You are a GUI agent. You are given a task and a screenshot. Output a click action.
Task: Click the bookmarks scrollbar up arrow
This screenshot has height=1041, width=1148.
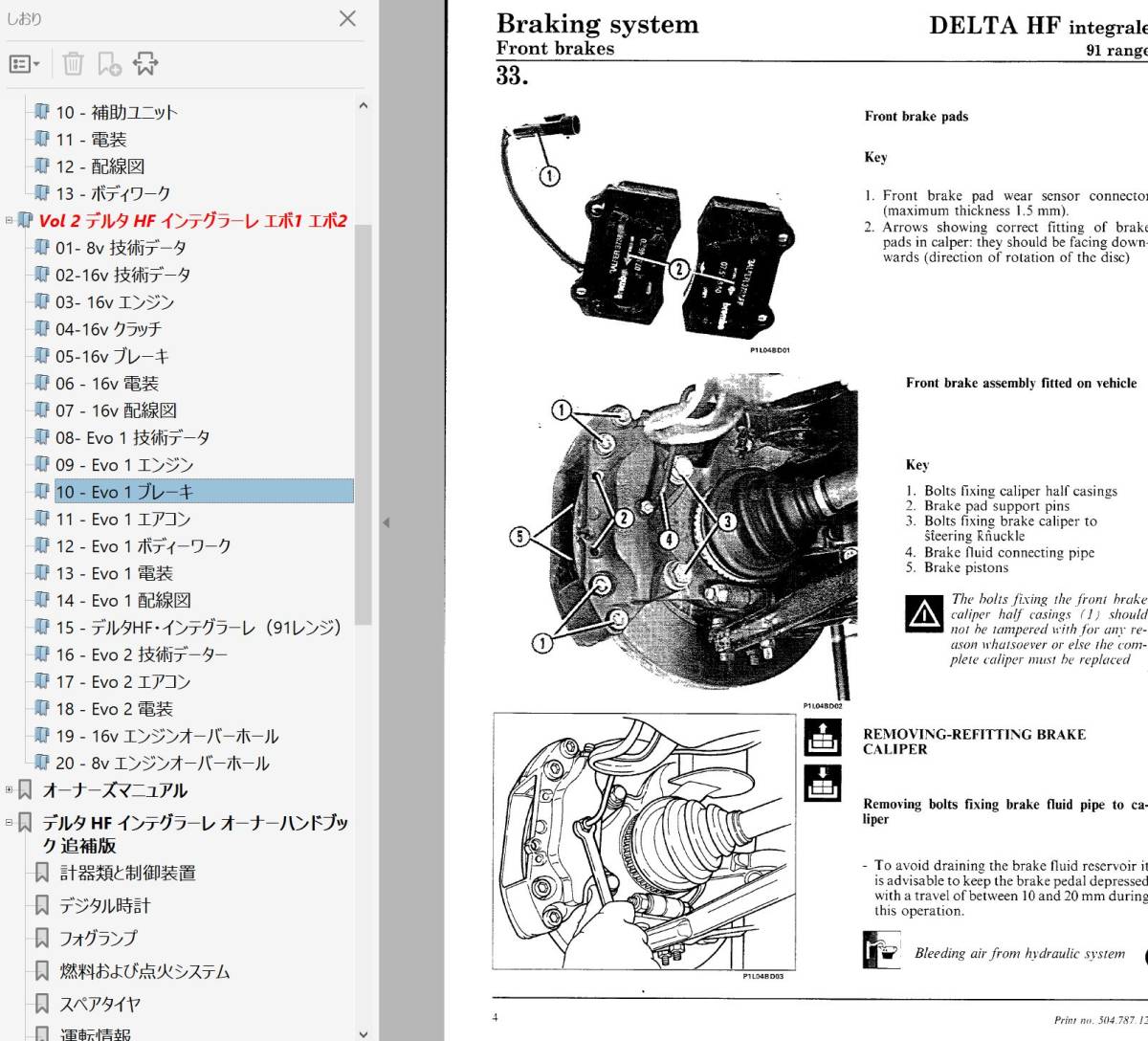point(363,106)
